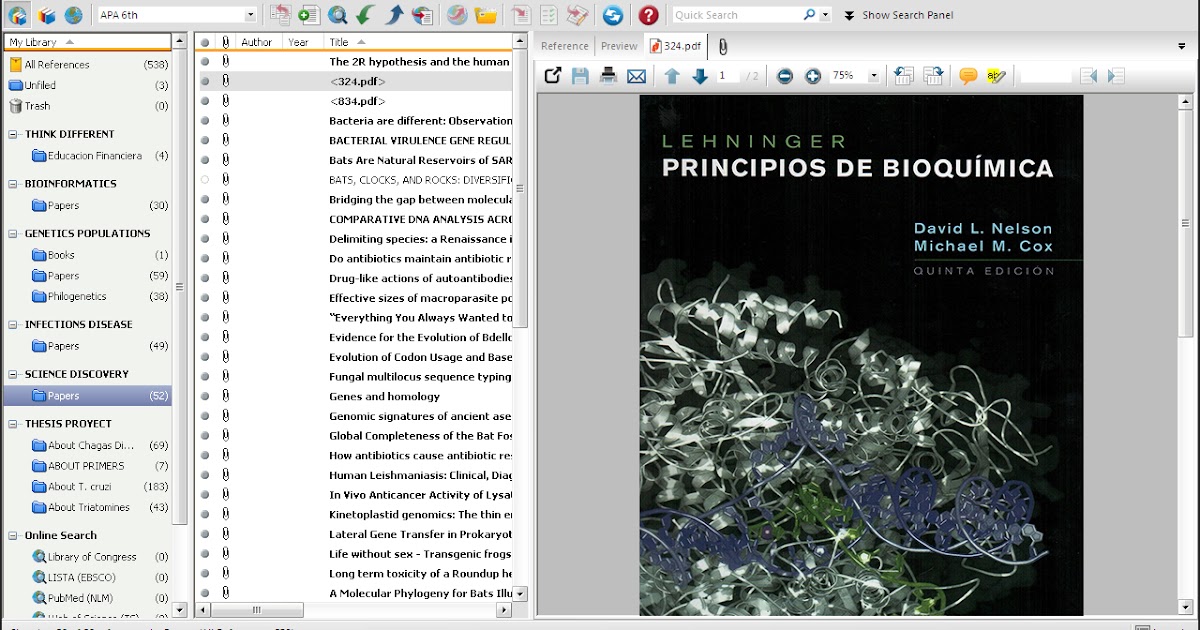The width and height of the screenshot is (1200, 630).
Task: Click Copy to Local Library icon
Action: [x=280, y=15]
